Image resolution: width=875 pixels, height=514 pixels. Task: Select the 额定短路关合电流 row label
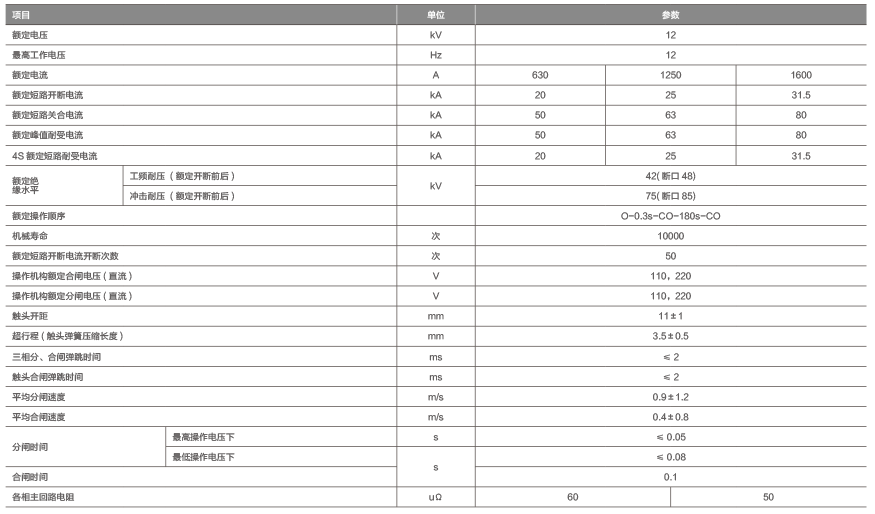click(x=47, y=116)
